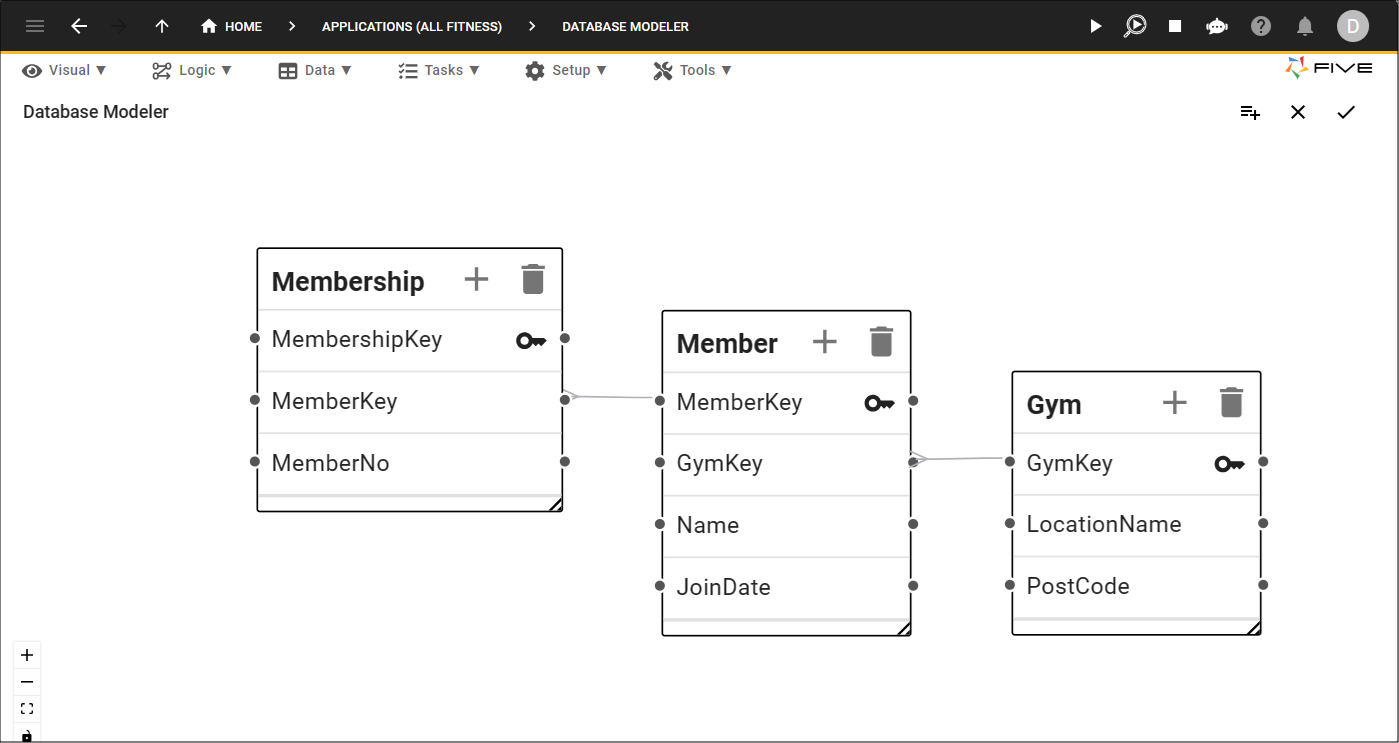Delete the Member table
This screenshot has height=743, width=1399.
881,341
